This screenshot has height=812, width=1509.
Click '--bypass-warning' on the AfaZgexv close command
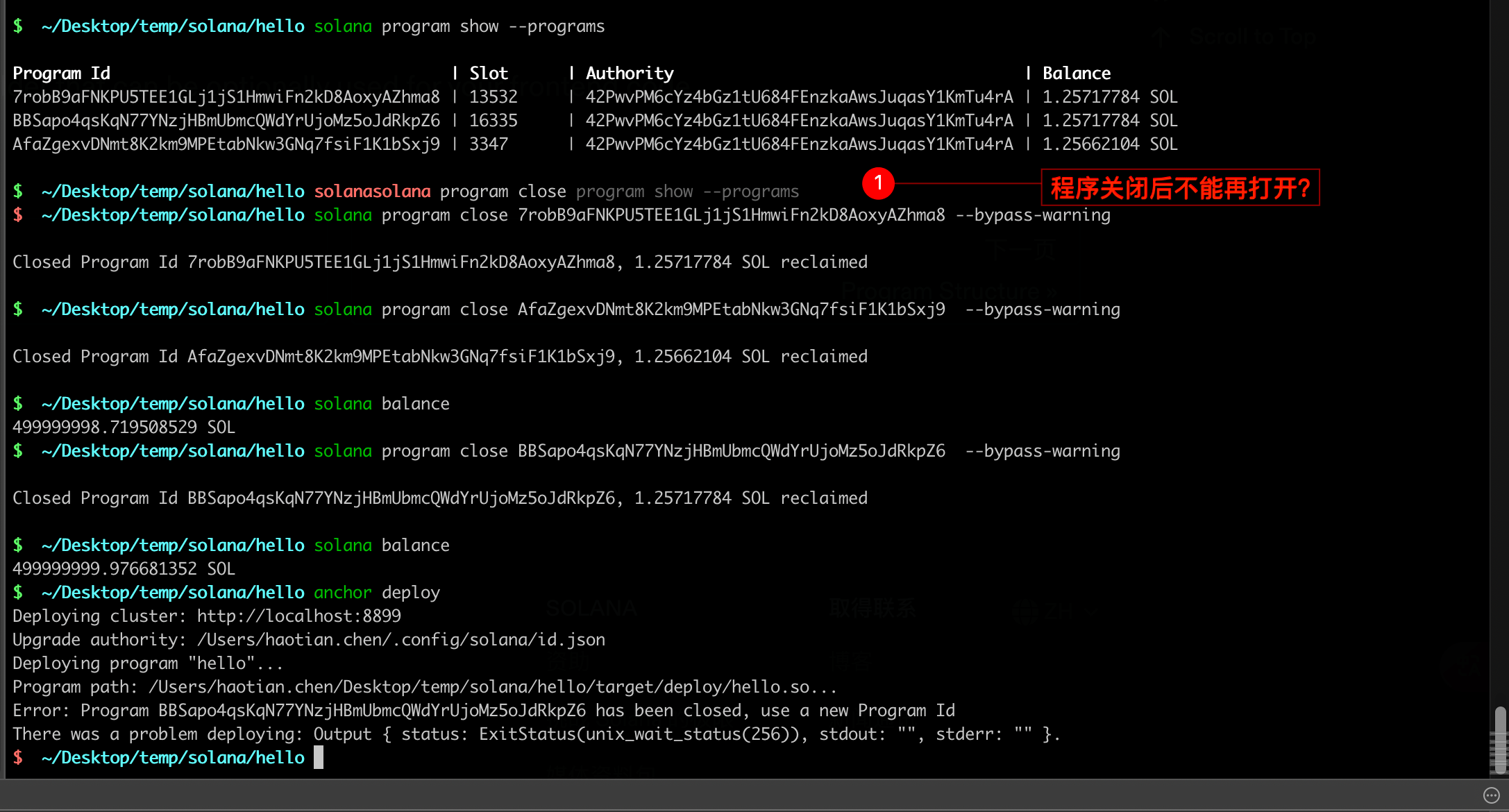point(1043,310)
